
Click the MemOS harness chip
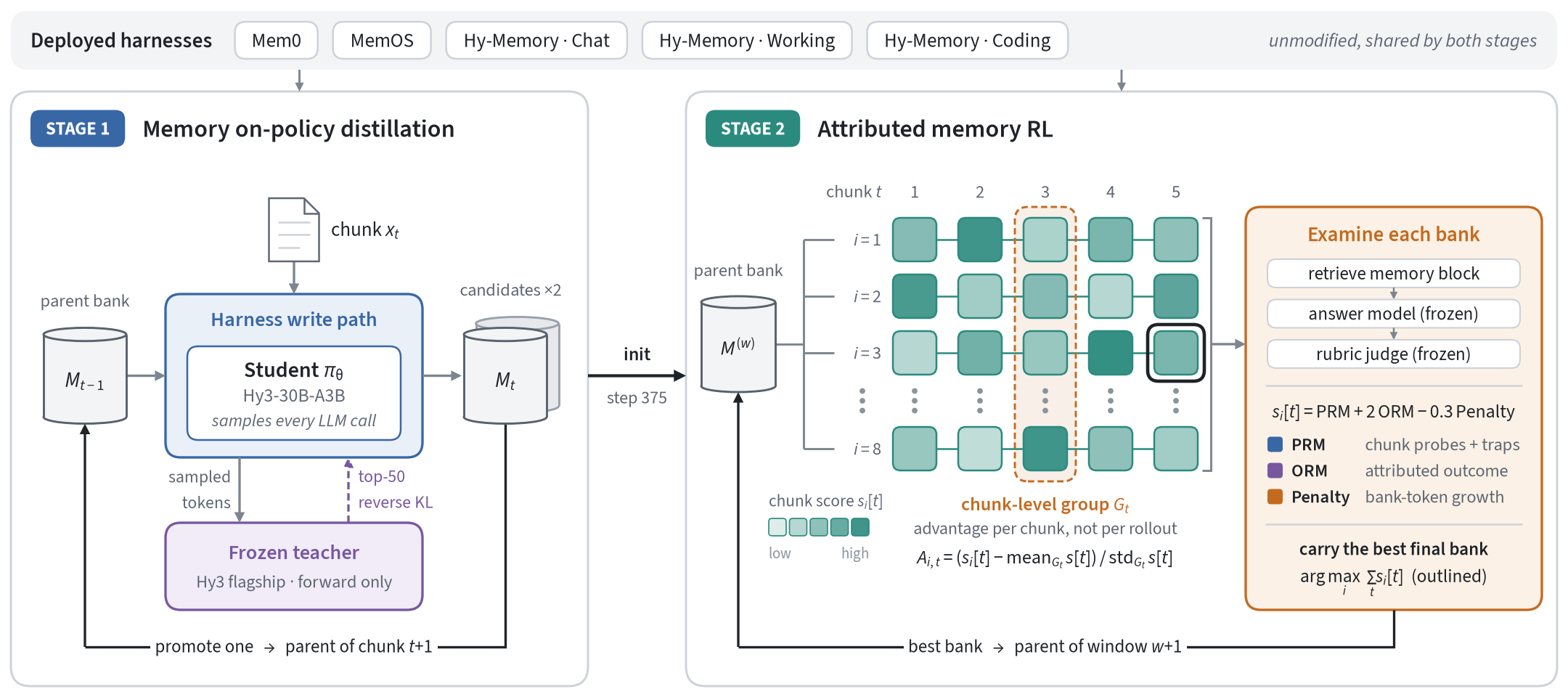382,41
